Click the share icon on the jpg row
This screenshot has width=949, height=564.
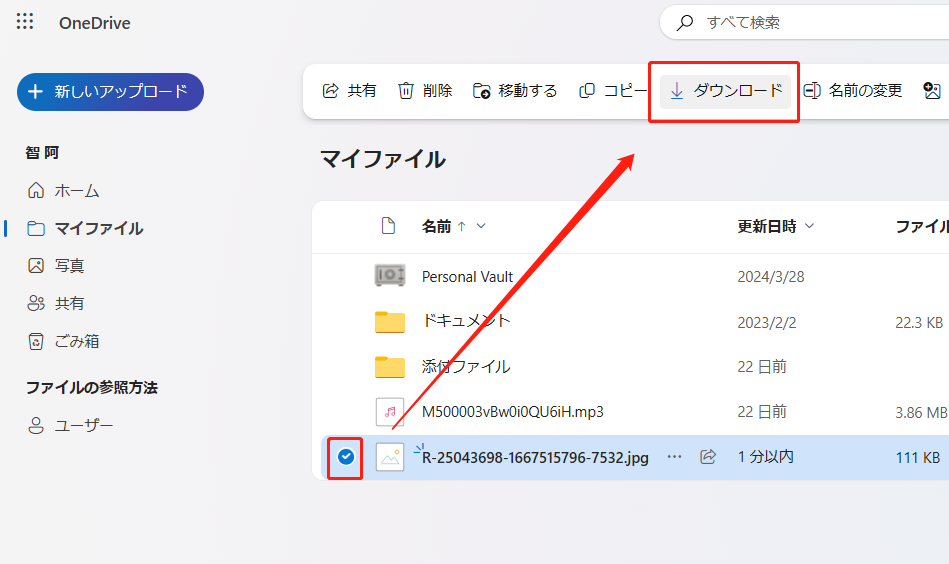click(708, 457)
